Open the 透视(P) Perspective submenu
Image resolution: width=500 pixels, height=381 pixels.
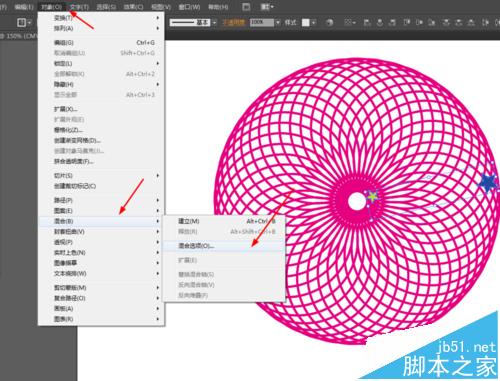101,242
